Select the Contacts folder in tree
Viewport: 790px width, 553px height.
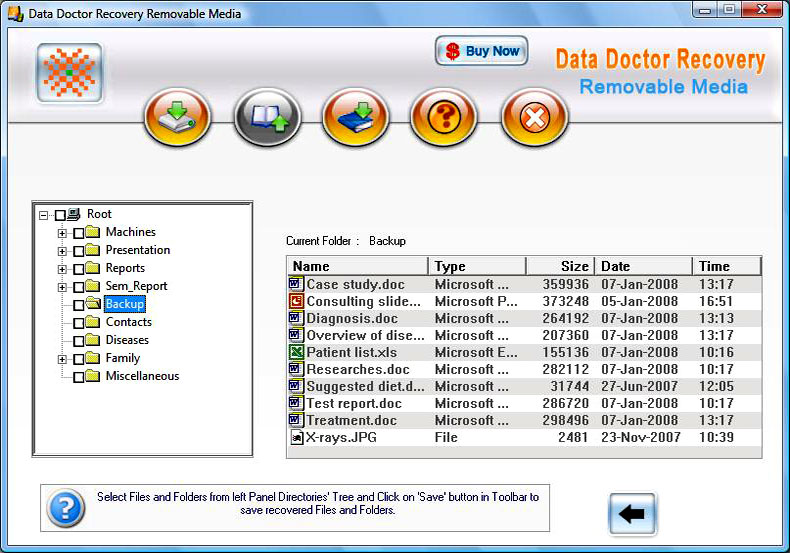[128, 322]
